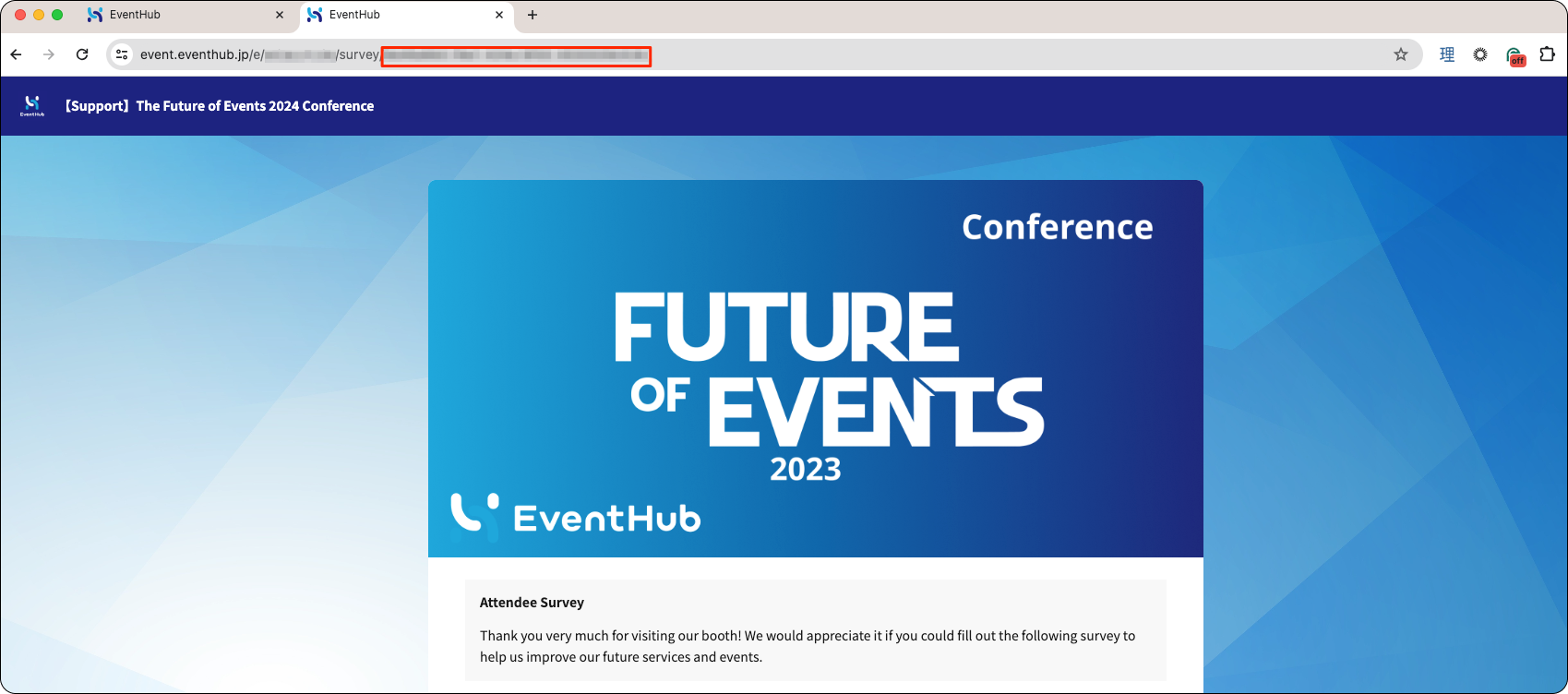The width and height of the screenshot is (1568, 694).
Task: Click the Future of Events 2024 Conference title
Action: tap(220, 106)
